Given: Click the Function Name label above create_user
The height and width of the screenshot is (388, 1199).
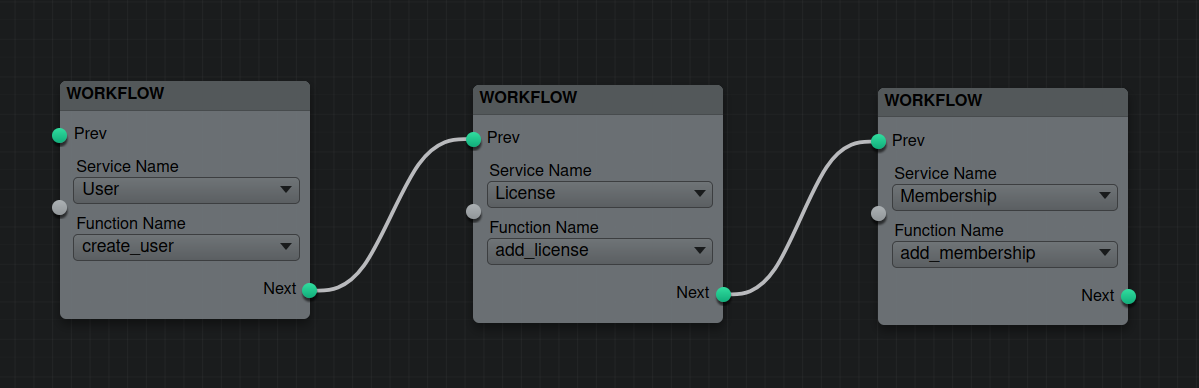Looking at the screenshot, I should point(131,224).
